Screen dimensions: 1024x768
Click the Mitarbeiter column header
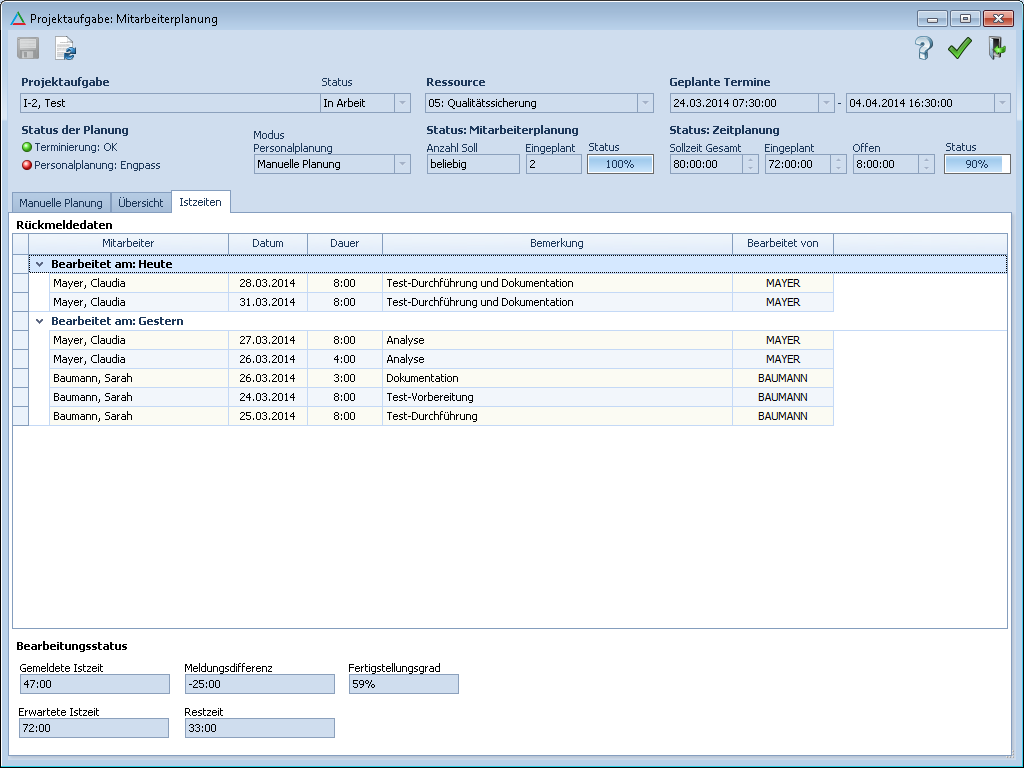pos(128,243)
